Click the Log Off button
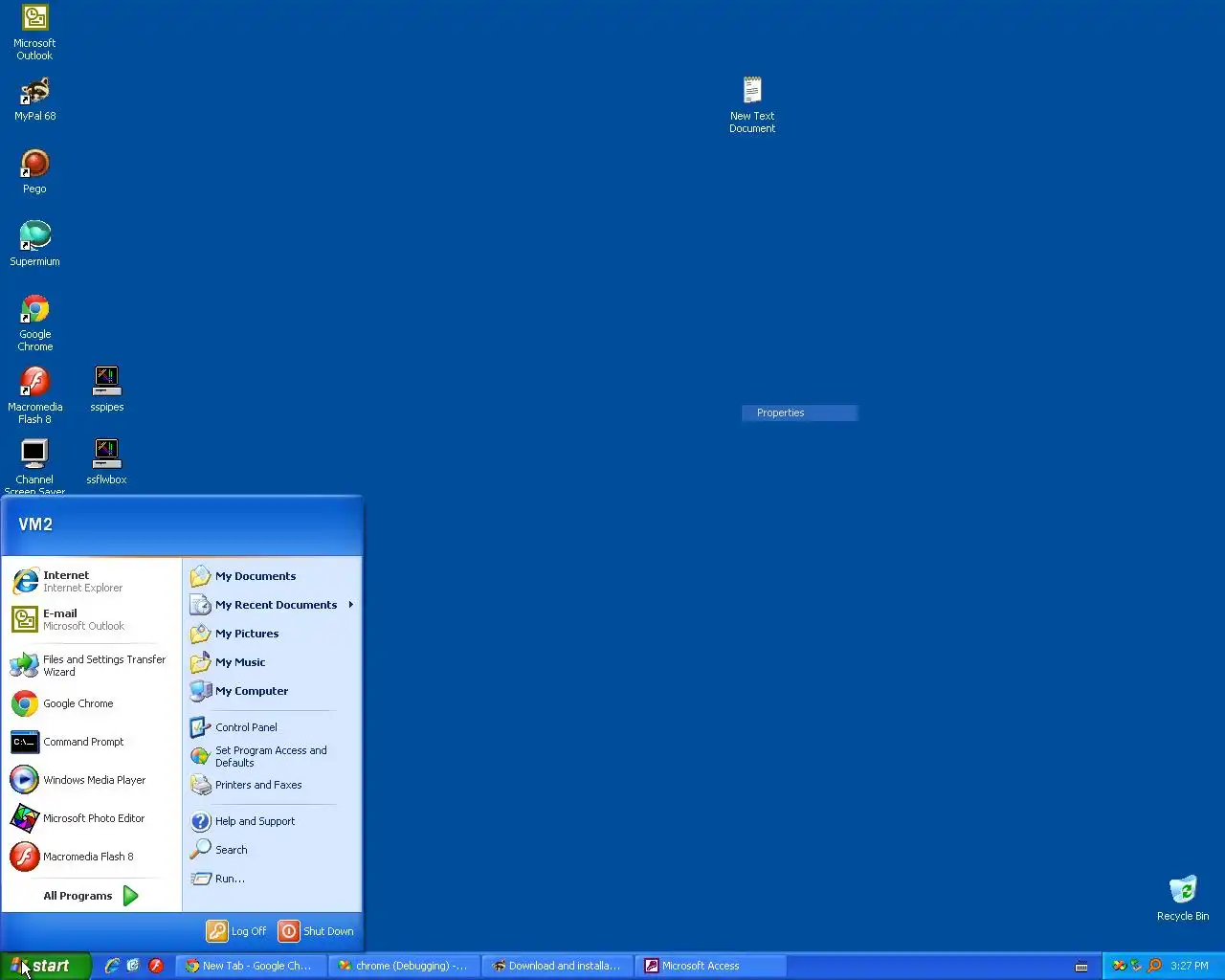This screenshot has width=1225, height=980. (x=237, y=931)
